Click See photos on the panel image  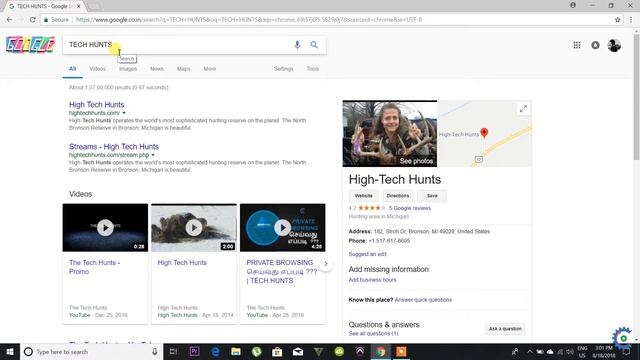(x=416, y=161)
